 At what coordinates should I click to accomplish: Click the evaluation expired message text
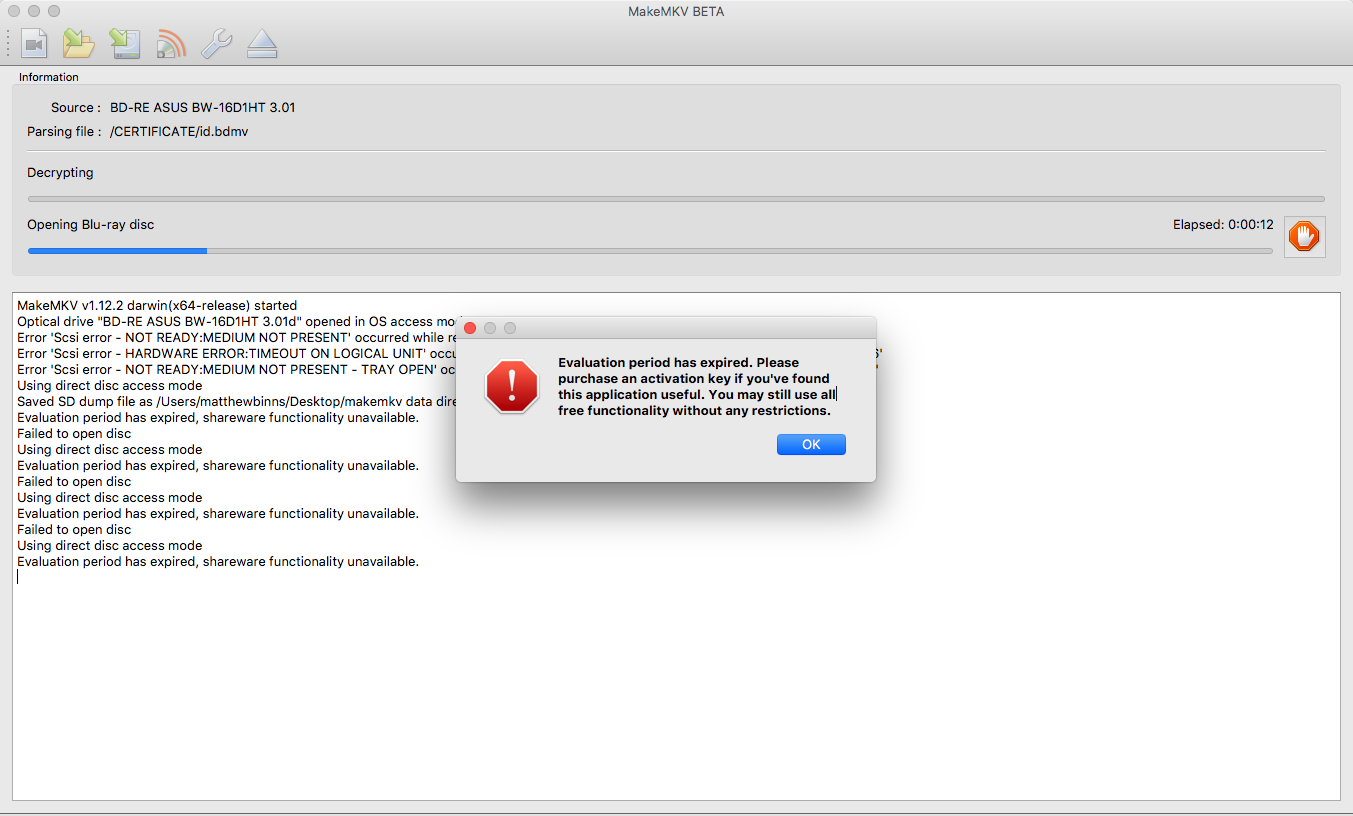tap(698, 387)
